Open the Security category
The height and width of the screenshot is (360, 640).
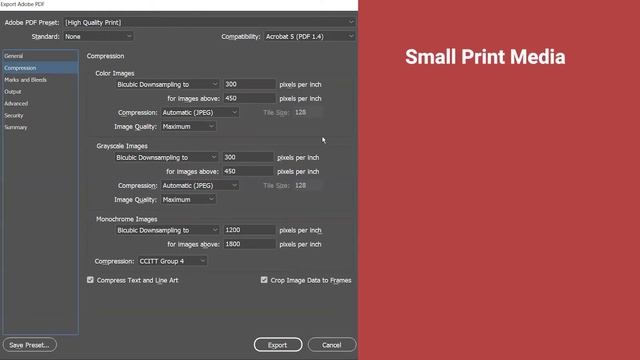click(40, 115)
